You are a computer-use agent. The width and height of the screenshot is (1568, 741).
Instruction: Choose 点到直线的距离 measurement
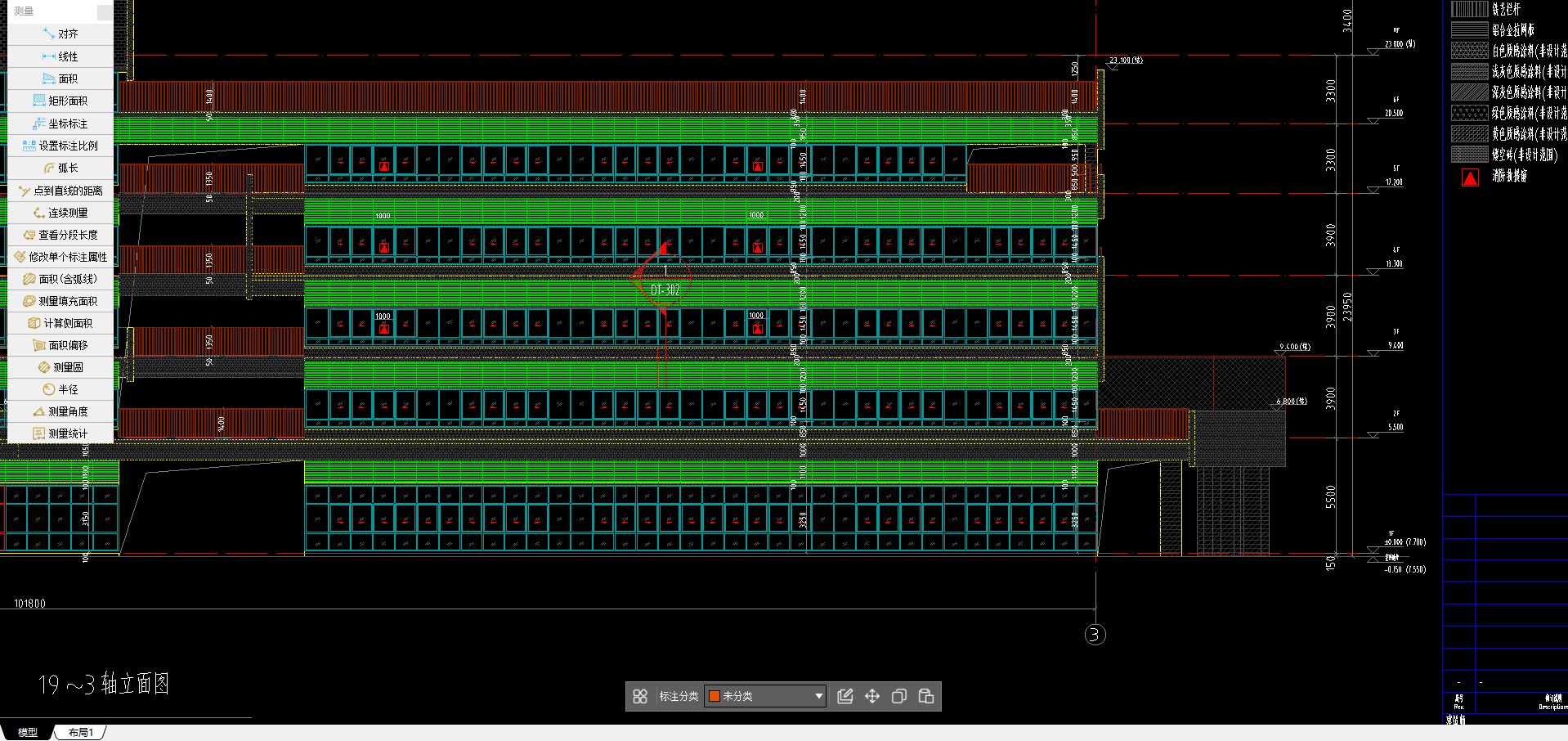[x=60, y=191]
